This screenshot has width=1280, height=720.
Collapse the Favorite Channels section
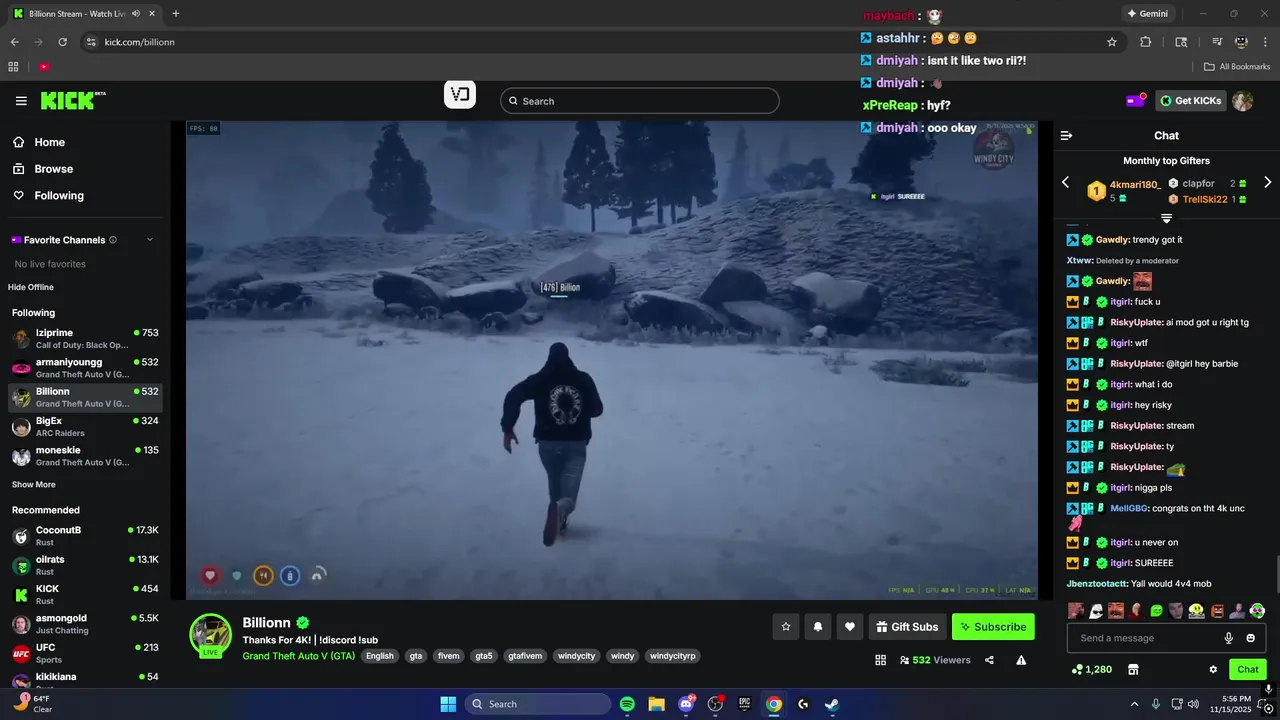pyautogui.click(x=150, y=240)
